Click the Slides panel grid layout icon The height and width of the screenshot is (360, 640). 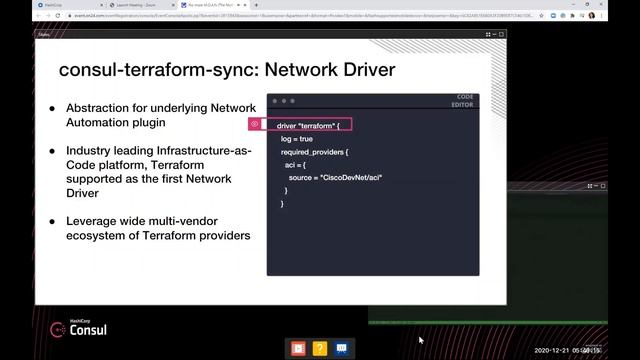(x=488, y=34)
